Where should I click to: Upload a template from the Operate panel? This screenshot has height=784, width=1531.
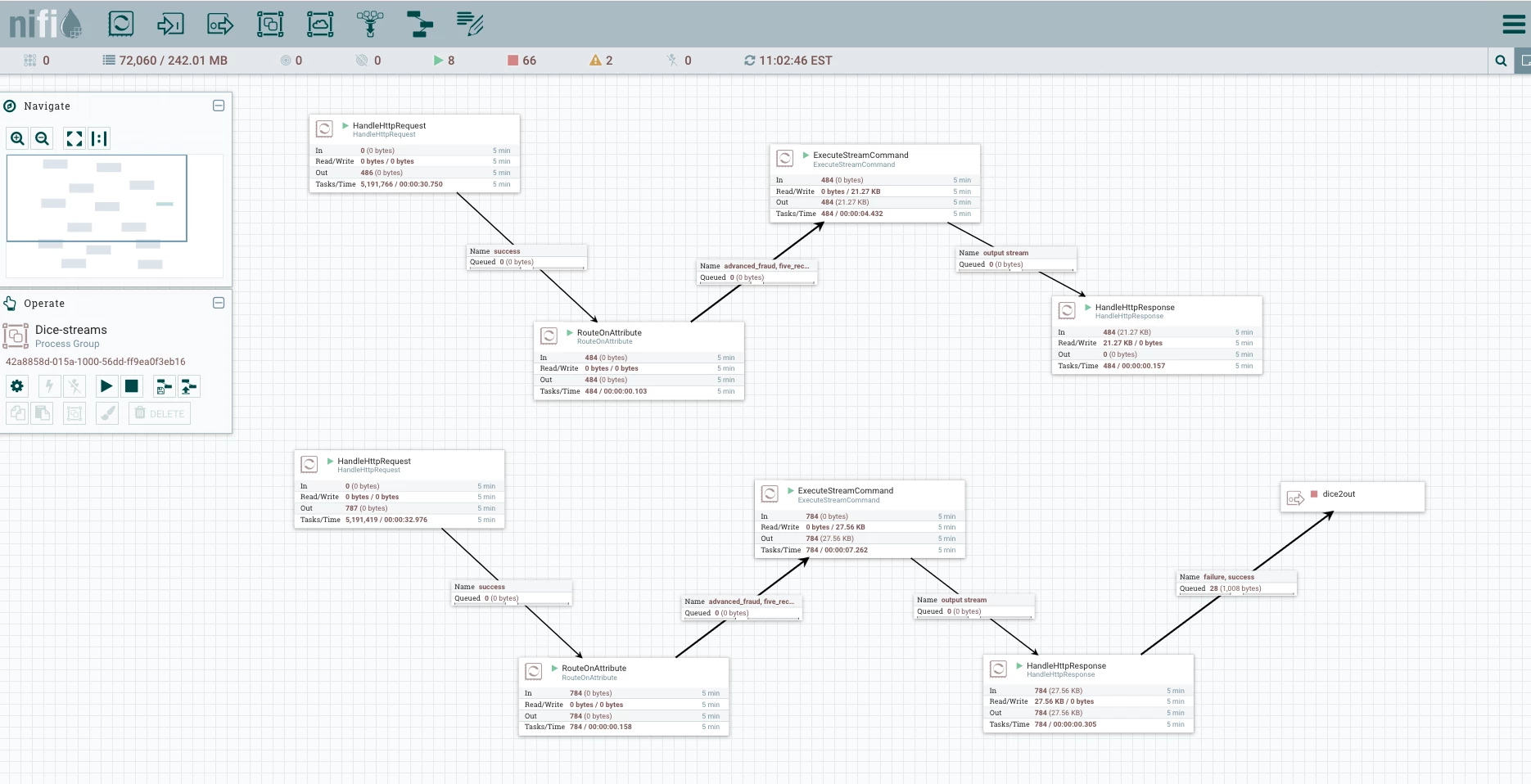pos(189,386)
